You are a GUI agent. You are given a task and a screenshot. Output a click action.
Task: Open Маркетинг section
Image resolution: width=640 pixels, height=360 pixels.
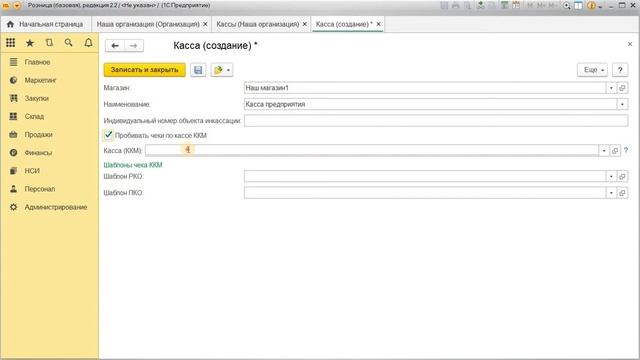coord(49,80)
